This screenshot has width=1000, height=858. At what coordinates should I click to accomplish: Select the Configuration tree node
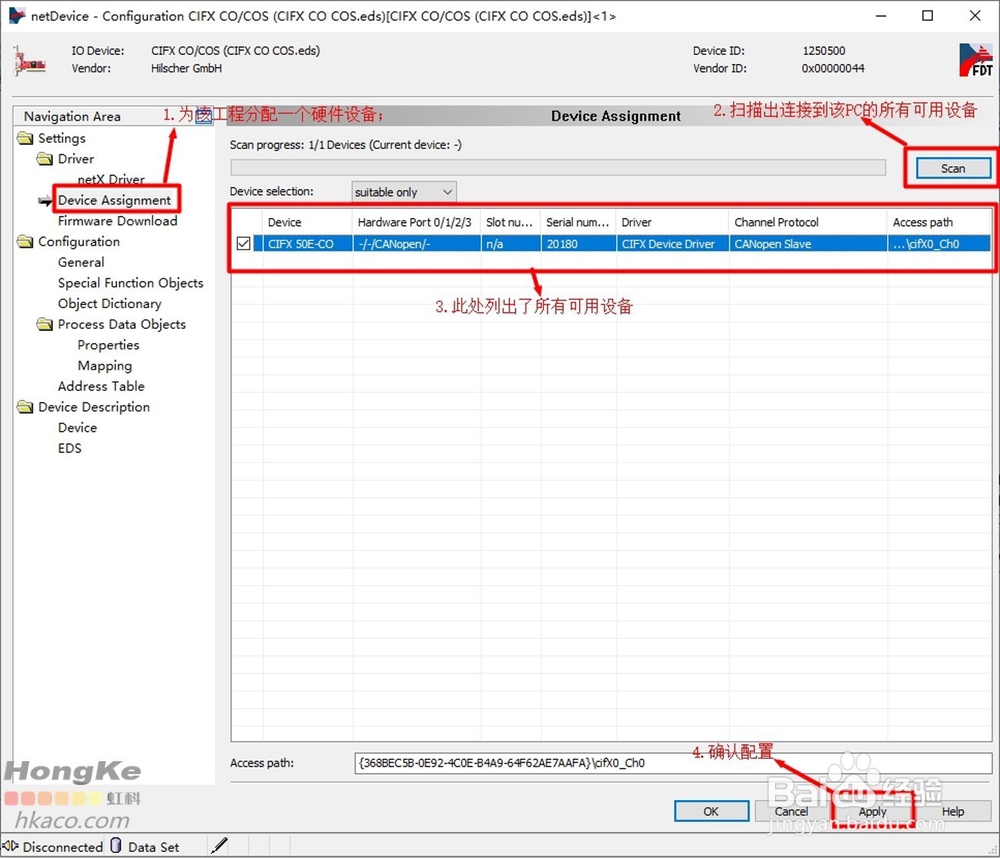click(79, 242)
